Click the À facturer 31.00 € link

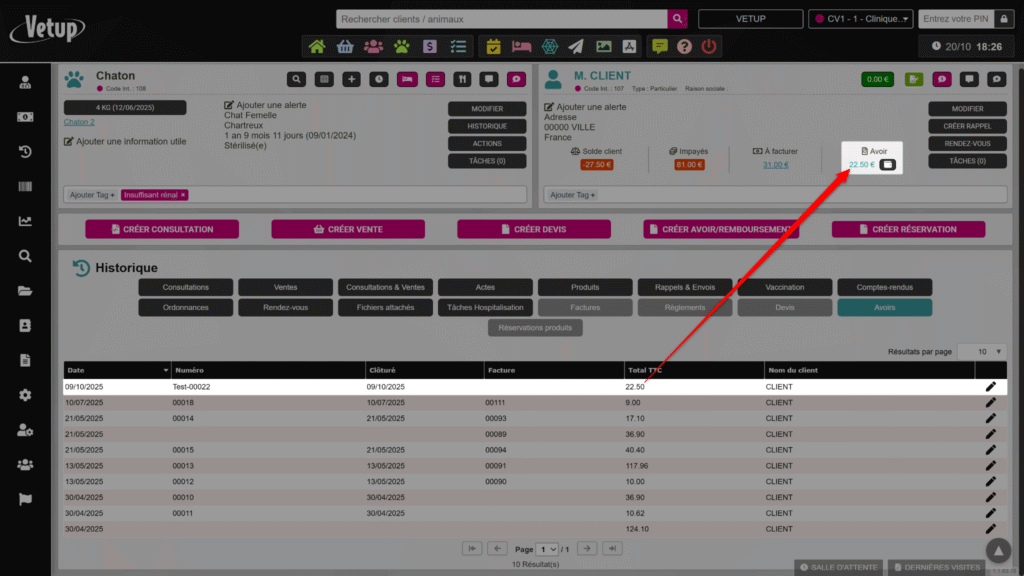[x=775, y=165]
